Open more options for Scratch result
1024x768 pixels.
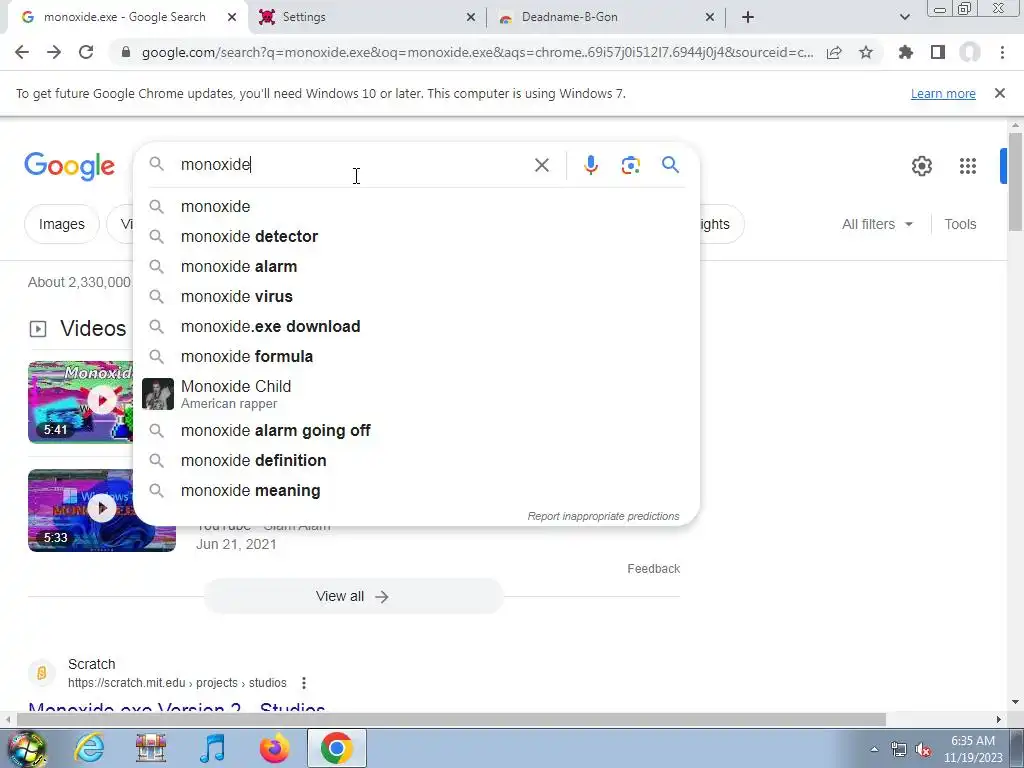tap(304, 683)
